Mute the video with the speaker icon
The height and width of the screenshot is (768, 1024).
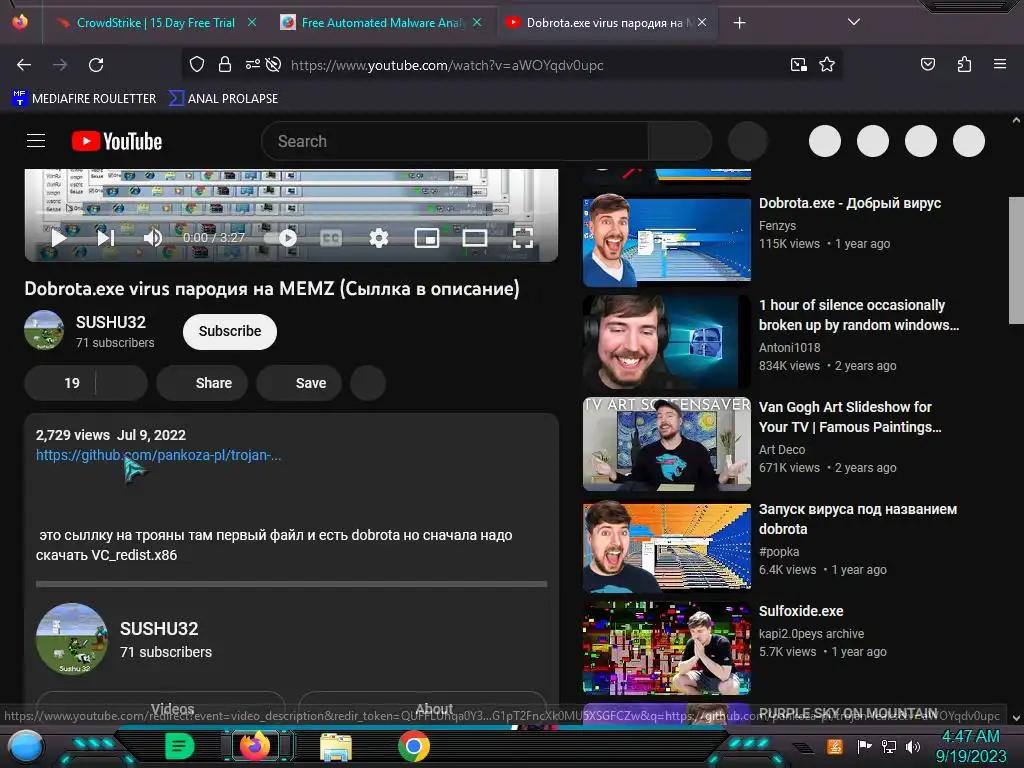pos(152,238)
